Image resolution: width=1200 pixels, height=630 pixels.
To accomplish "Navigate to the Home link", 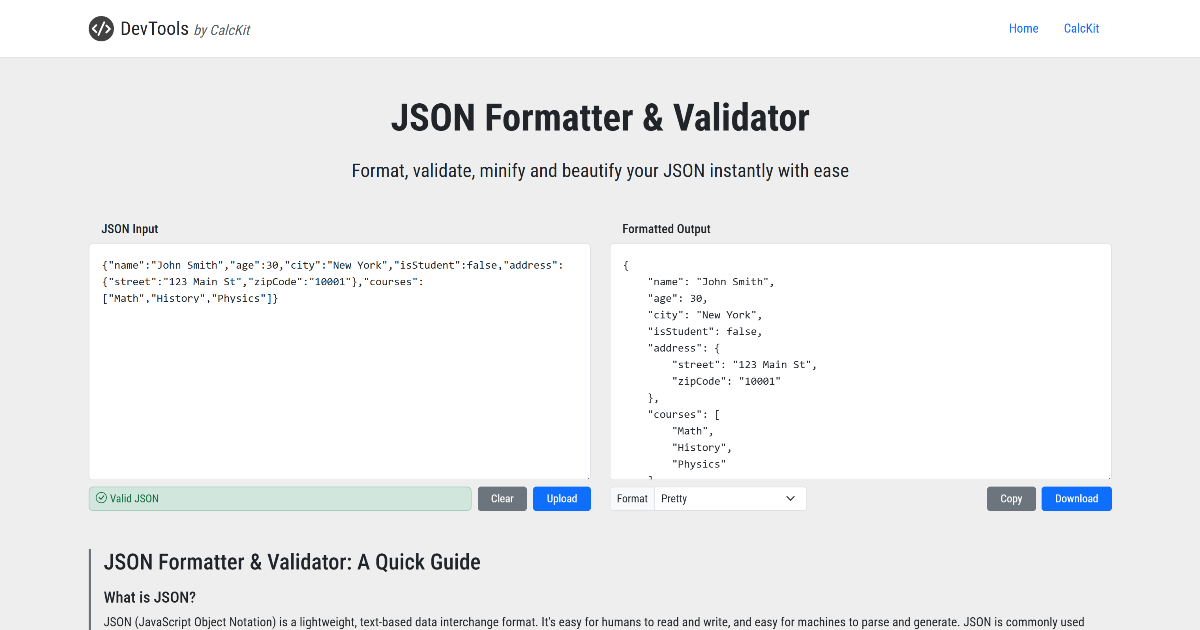I will click(x=1023, y=28).
